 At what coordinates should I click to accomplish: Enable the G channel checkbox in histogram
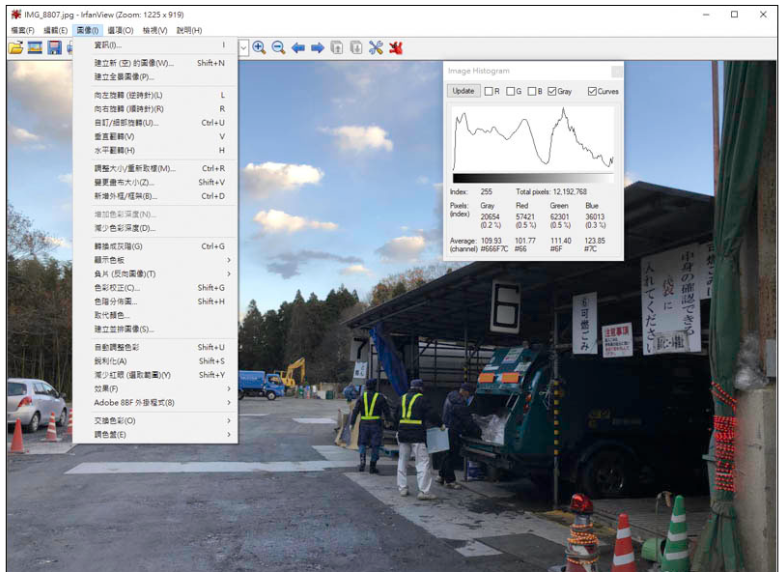tap(510, 91)
